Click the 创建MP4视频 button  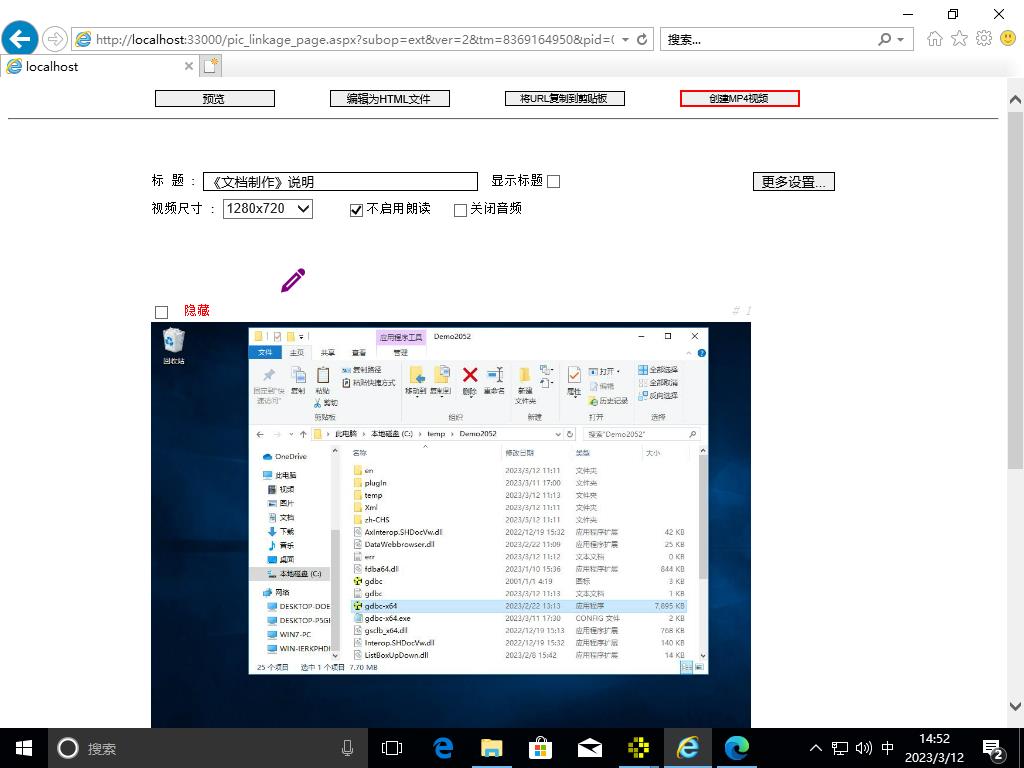click(739, 98)
